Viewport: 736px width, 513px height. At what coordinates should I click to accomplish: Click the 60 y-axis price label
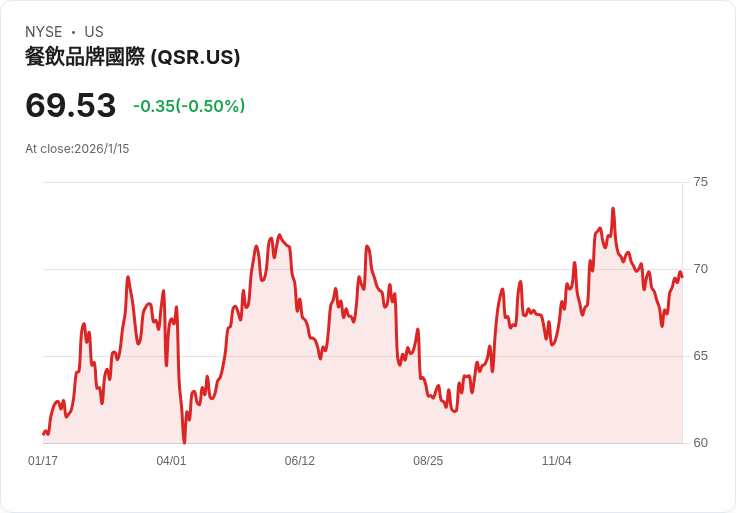pyautogui.click(x=701, y=443)
